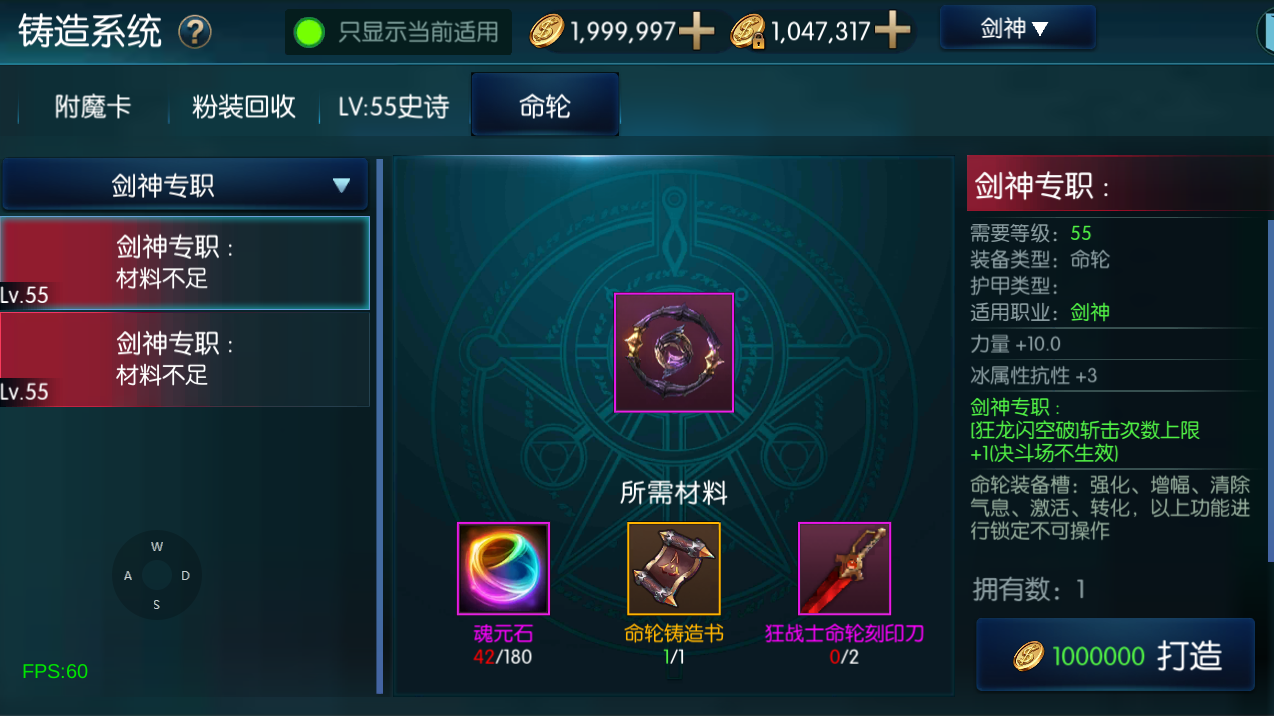
Task: Select the 狂战士命轮刻印刀 blade icon
Action: point(844,568)
